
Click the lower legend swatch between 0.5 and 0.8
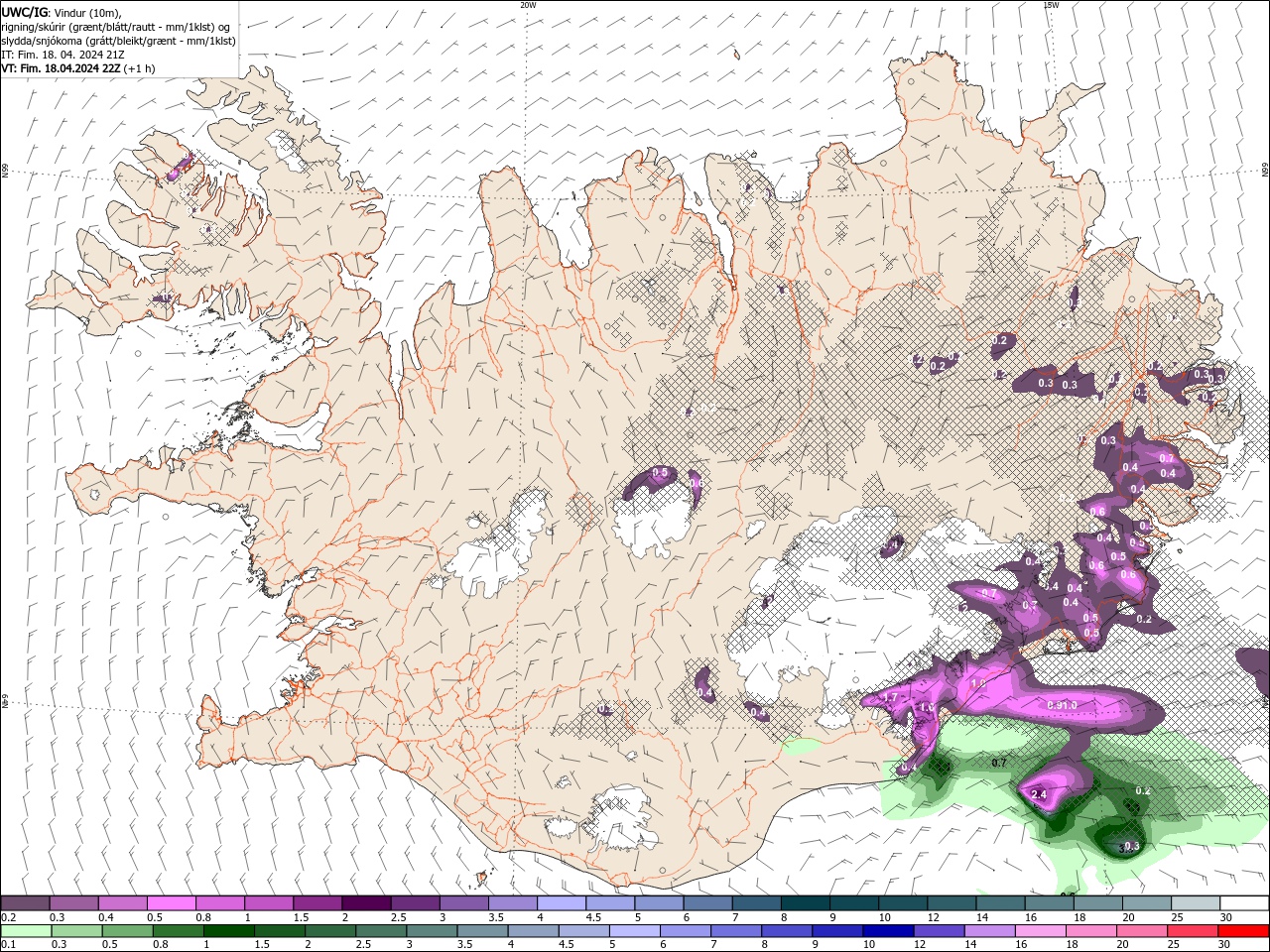[127, 931]
